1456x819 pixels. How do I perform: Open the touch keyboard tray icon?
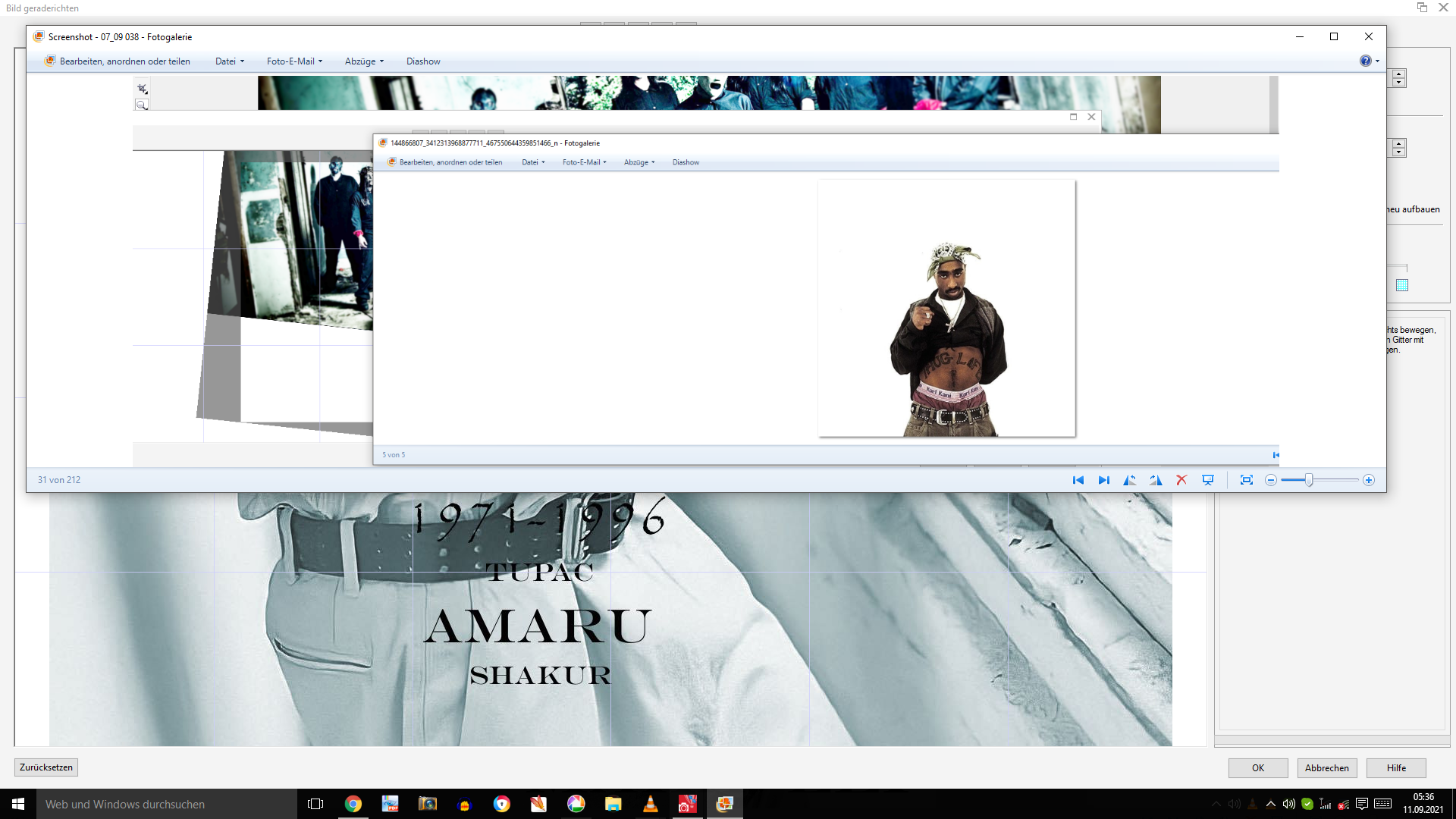[x=1382, y=804]
